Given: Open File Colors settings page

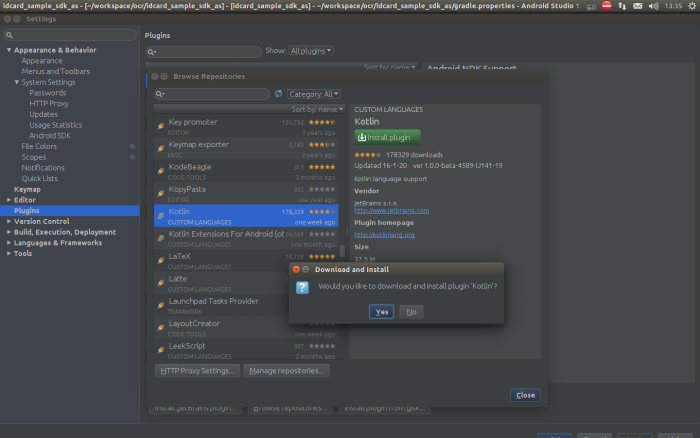Looking at the screenshot, I should pos(39,146).
